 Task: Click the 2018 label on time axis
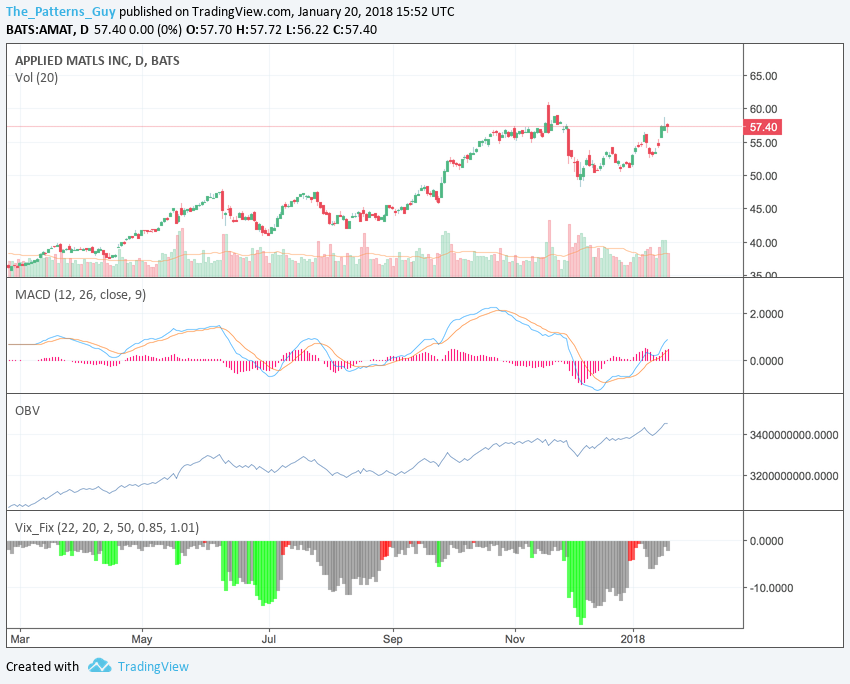pyautogui.click(x=633, y=639)
